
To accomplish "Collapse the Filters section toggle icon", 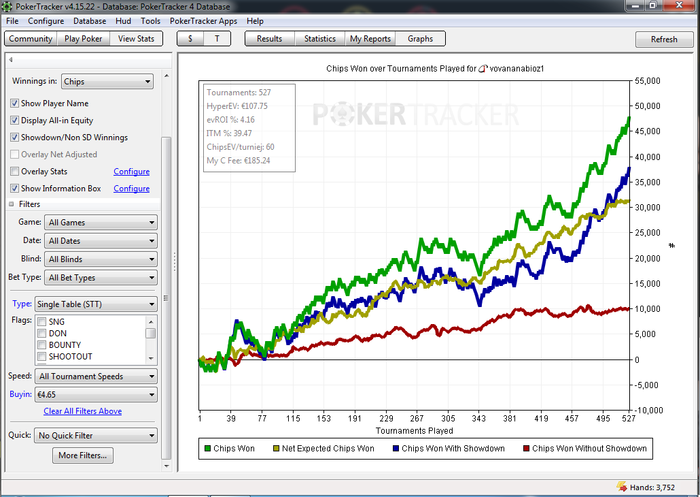I will [x=12, y=204].
